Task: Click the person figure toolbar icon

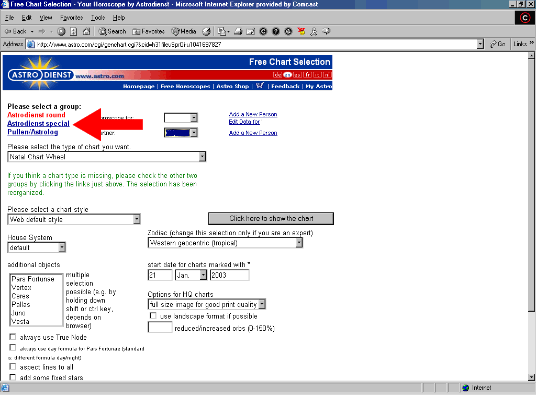Action: 313,31
